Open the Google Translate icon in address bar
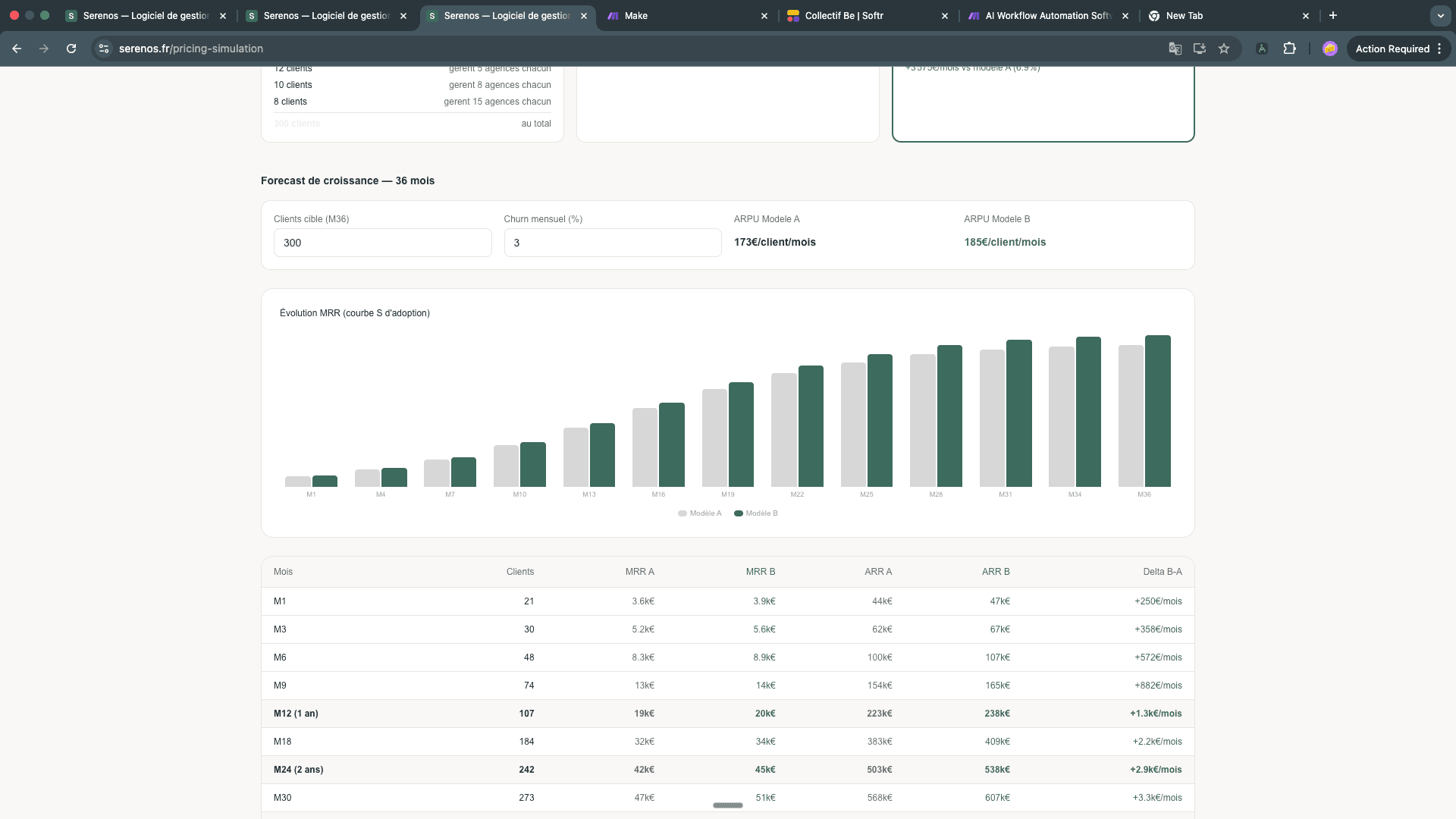The image size is (1456, 819). [x=1175, y=49]
